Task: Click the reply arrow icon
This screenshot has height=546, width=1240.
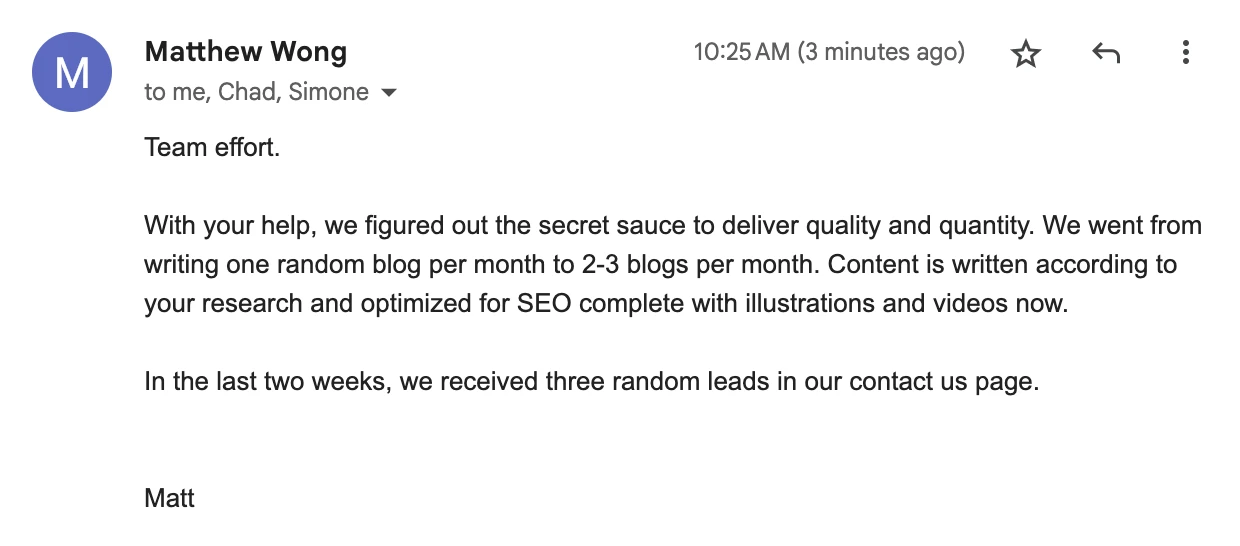Action: [1105, 53]
